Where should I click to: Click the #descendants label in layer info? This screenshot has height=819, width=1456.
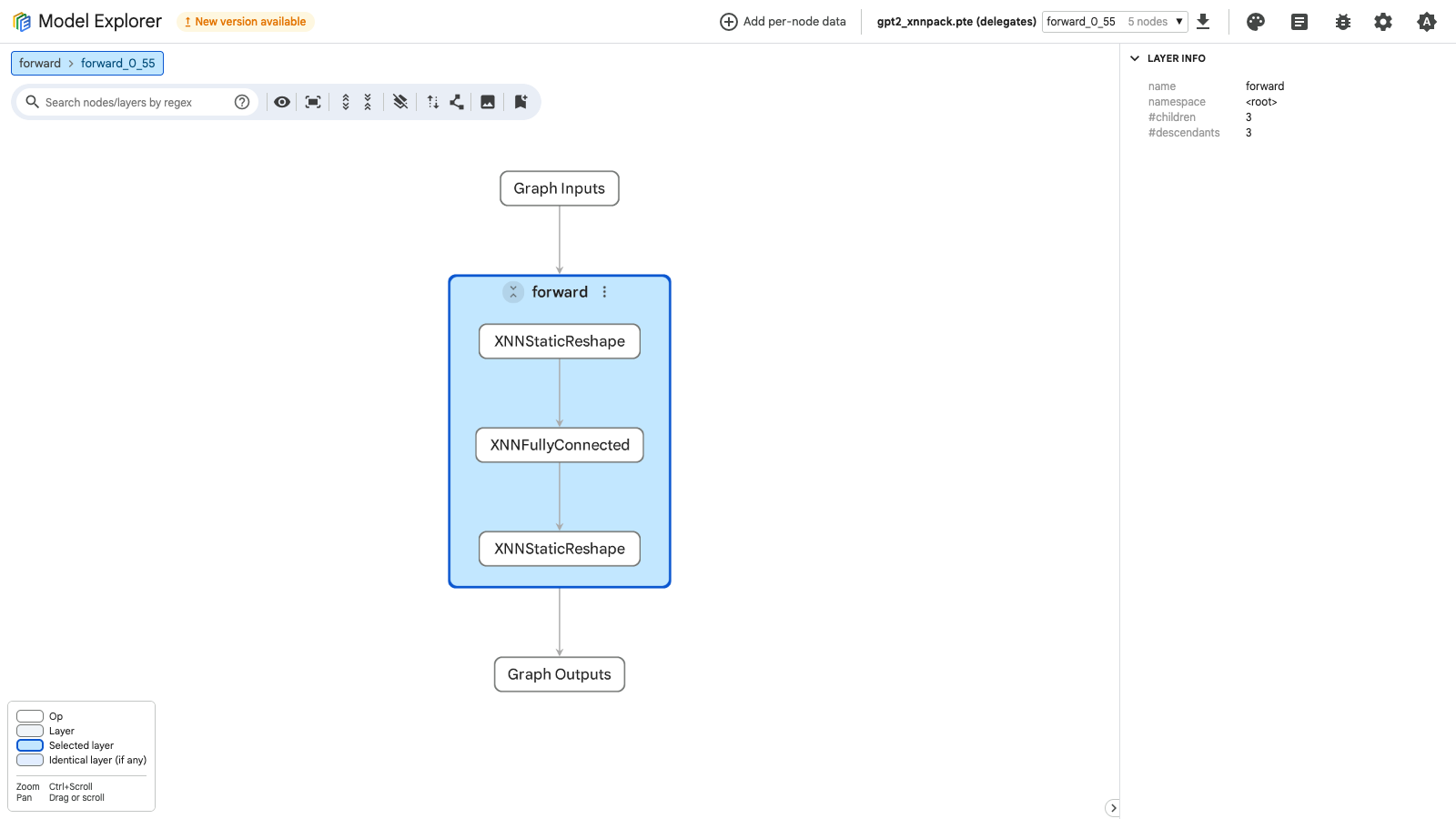(x=1184, y=133)
